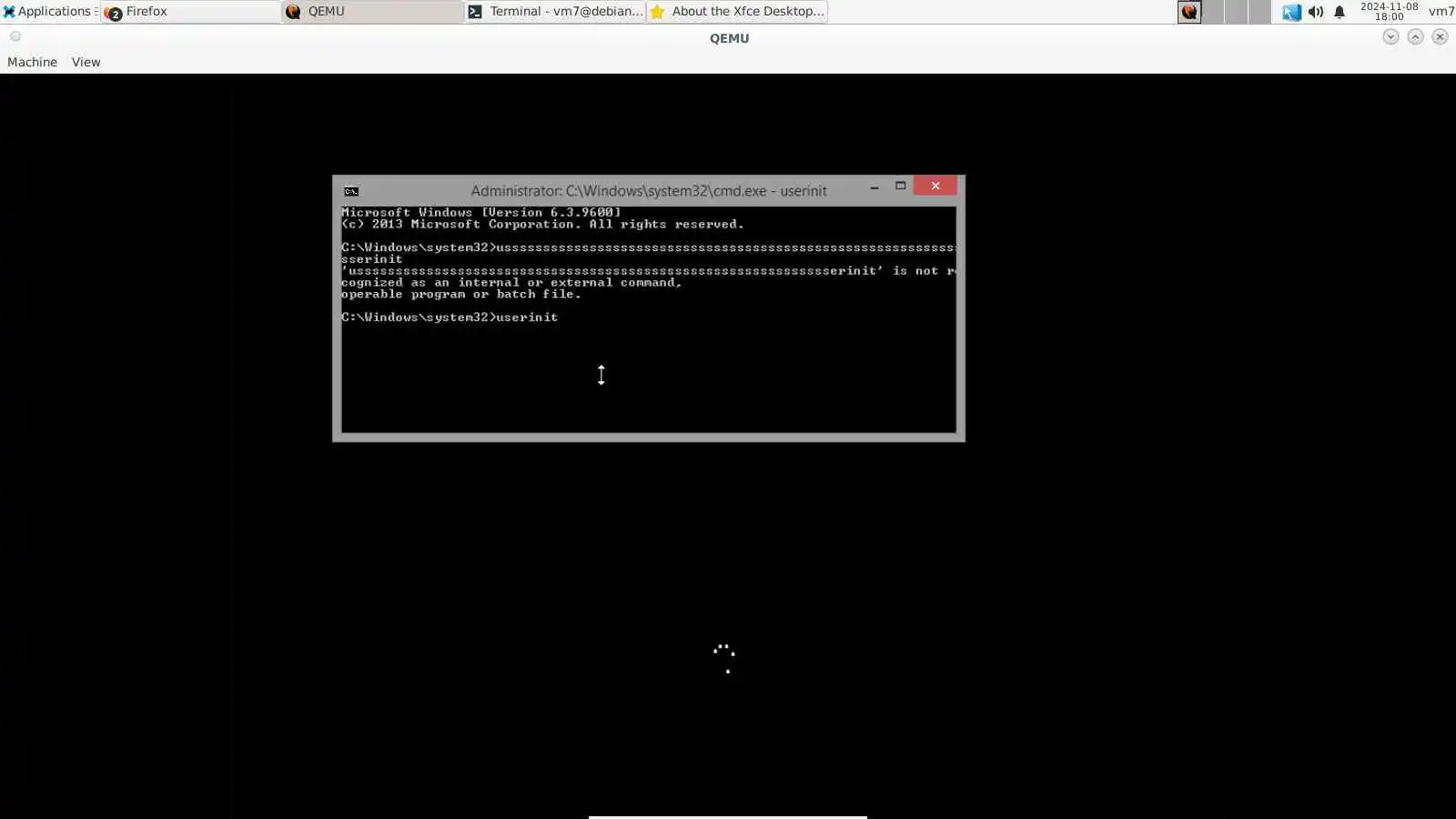Viewport: 1456px width, 819px height.
Task: Click the prompt line ending with 'userinit'
Action: pyautogui.click(x=450, y=317)
